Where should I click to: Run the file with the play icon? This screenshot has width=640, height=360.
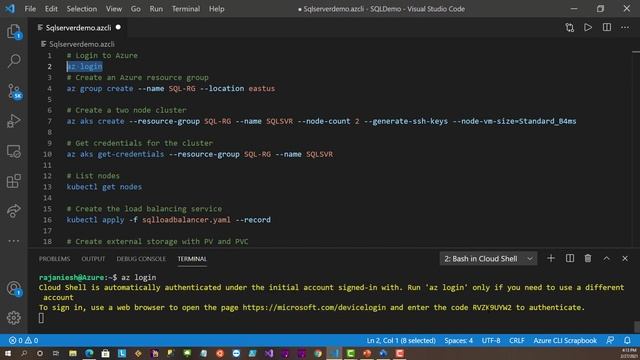tap(588, 28)
